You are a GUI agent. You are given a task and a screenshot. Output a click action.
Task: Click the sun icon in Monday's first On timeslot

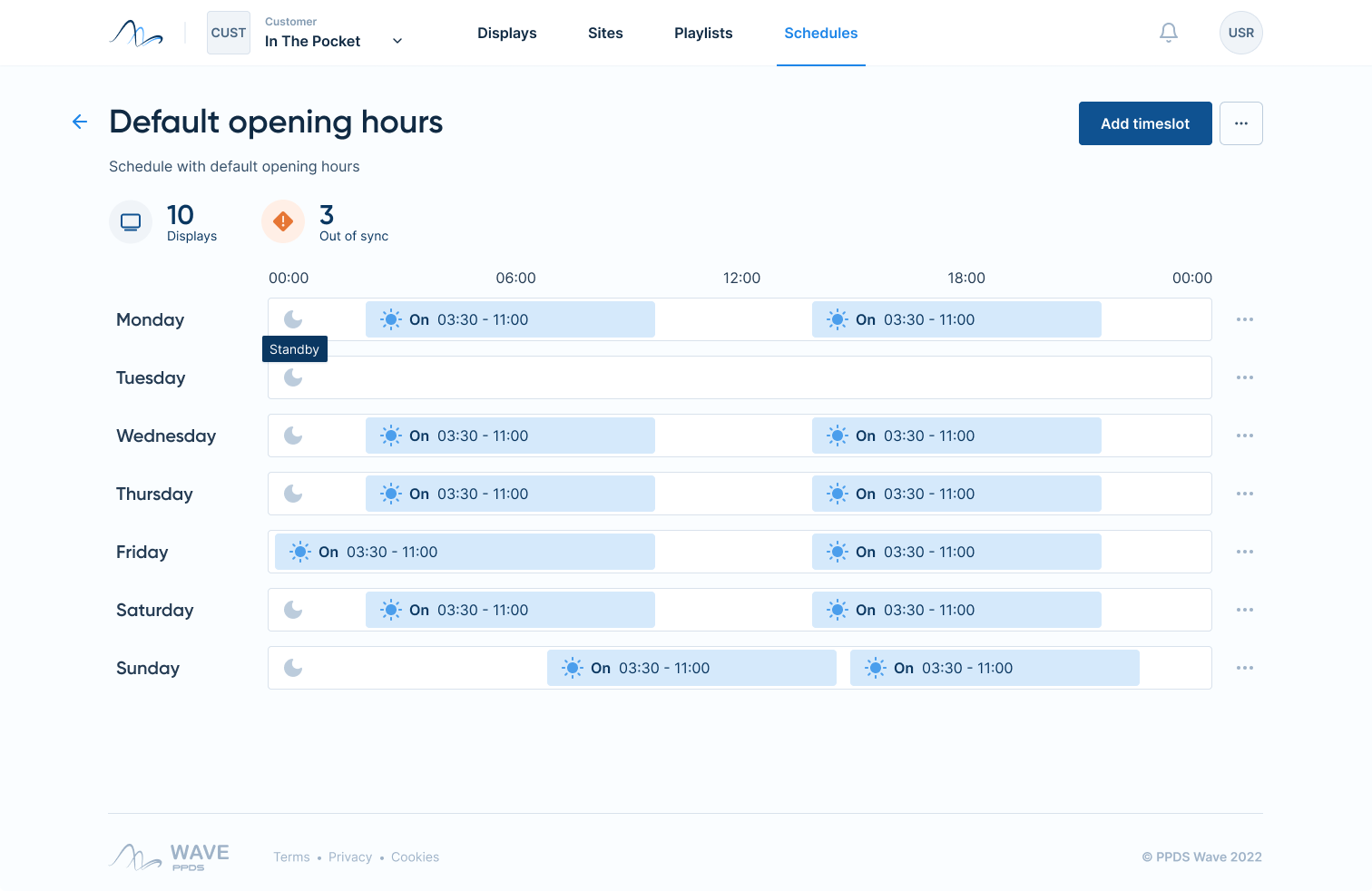pyautogui.click(x=391, y=319)
